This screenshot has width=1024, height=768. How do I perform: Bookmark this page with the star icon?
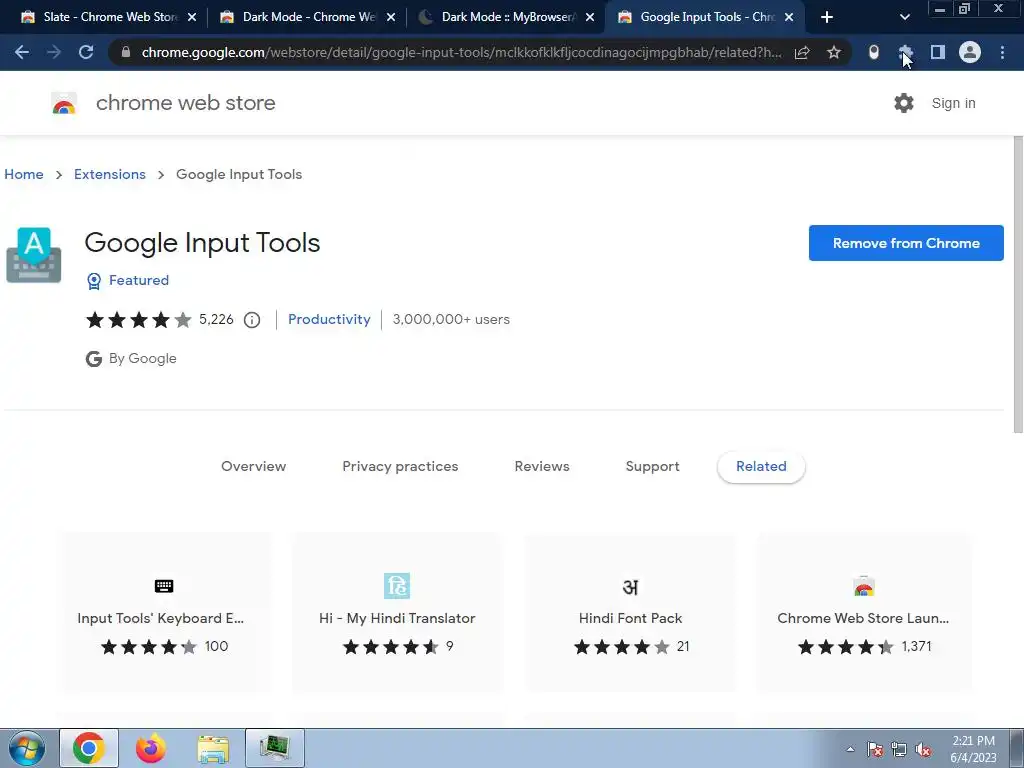point(834,52)
